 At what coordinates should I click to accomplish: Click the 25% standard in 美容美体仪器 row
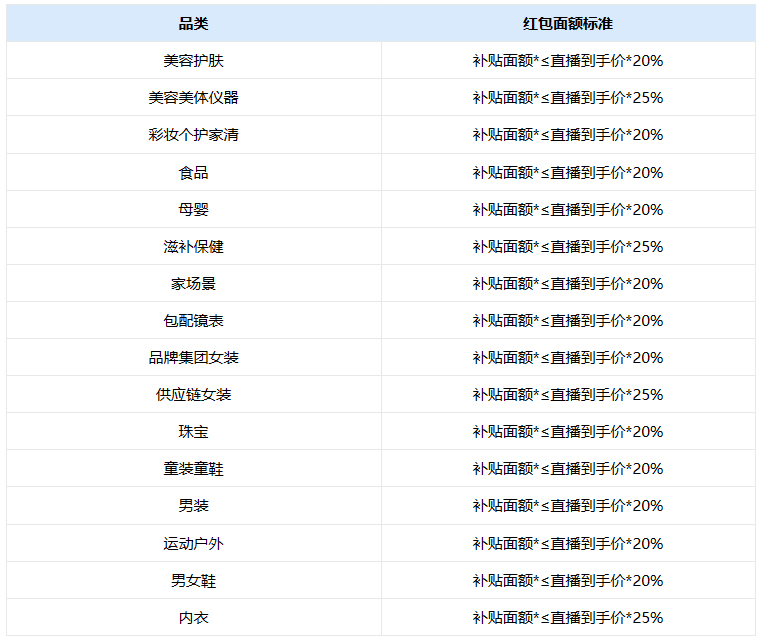point(568,98)
